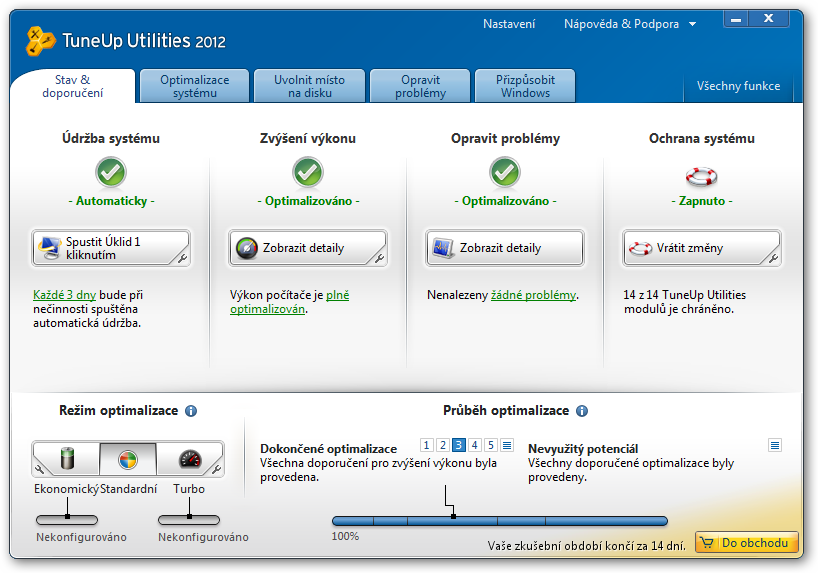Screen dimensions: 818x573
Task: Minimize the TuneUp window
Action: 736,19
